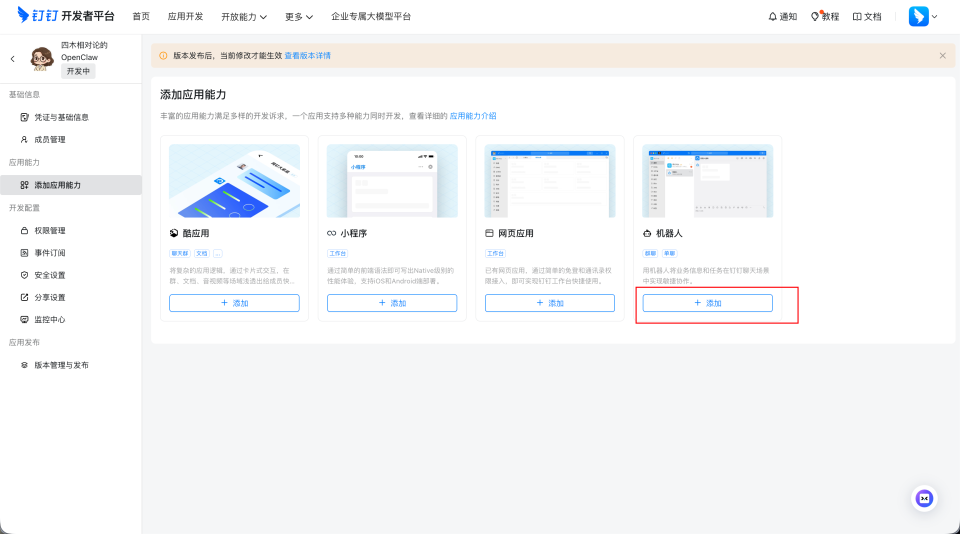Select 事件订阅 in sidebar
The height and width of the screenshot is (534, 960).
[71, 253]
